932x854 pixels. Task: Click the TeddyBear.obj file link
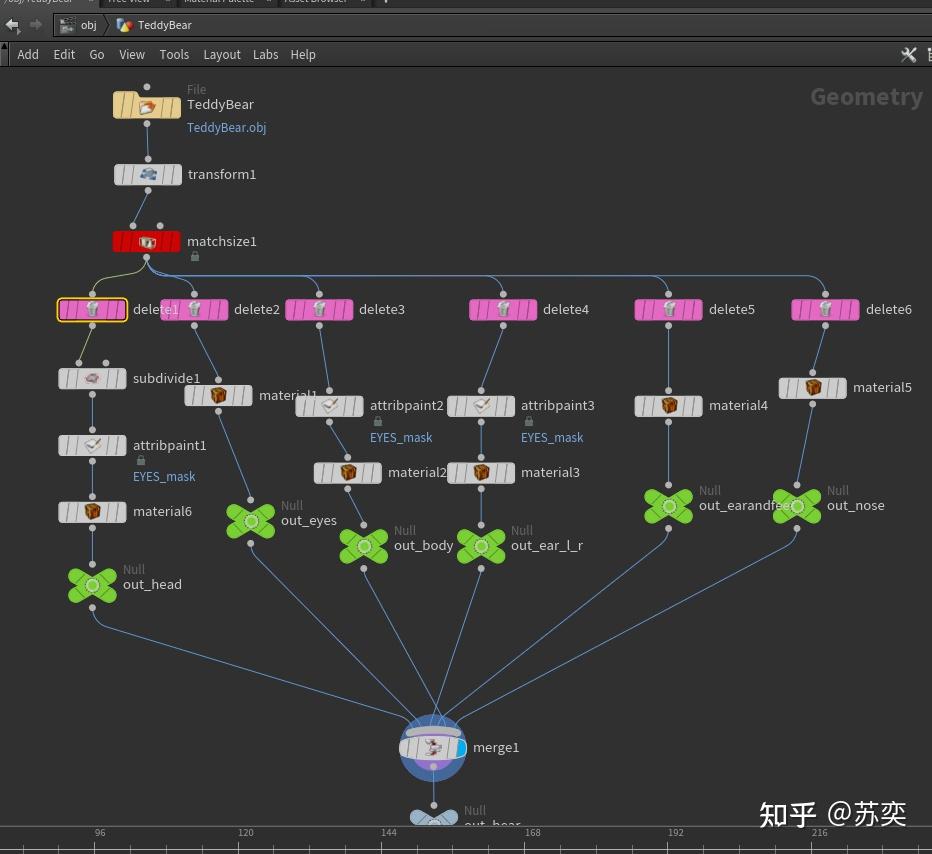[x=226, y=127]
